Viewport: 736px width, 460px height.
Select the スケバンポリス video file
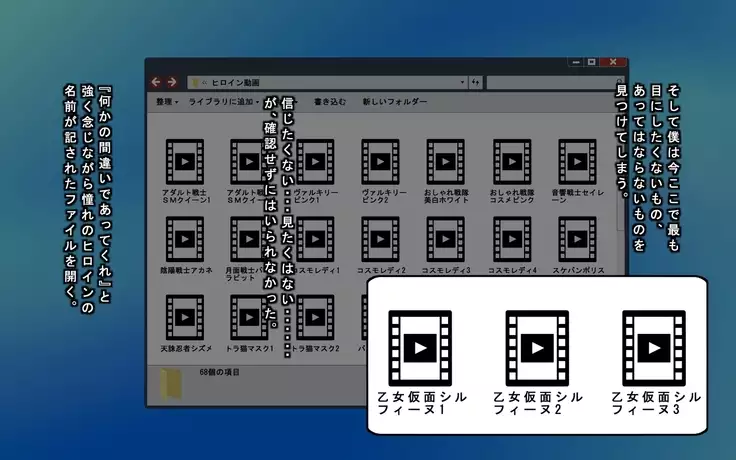(x=577, y=239)
